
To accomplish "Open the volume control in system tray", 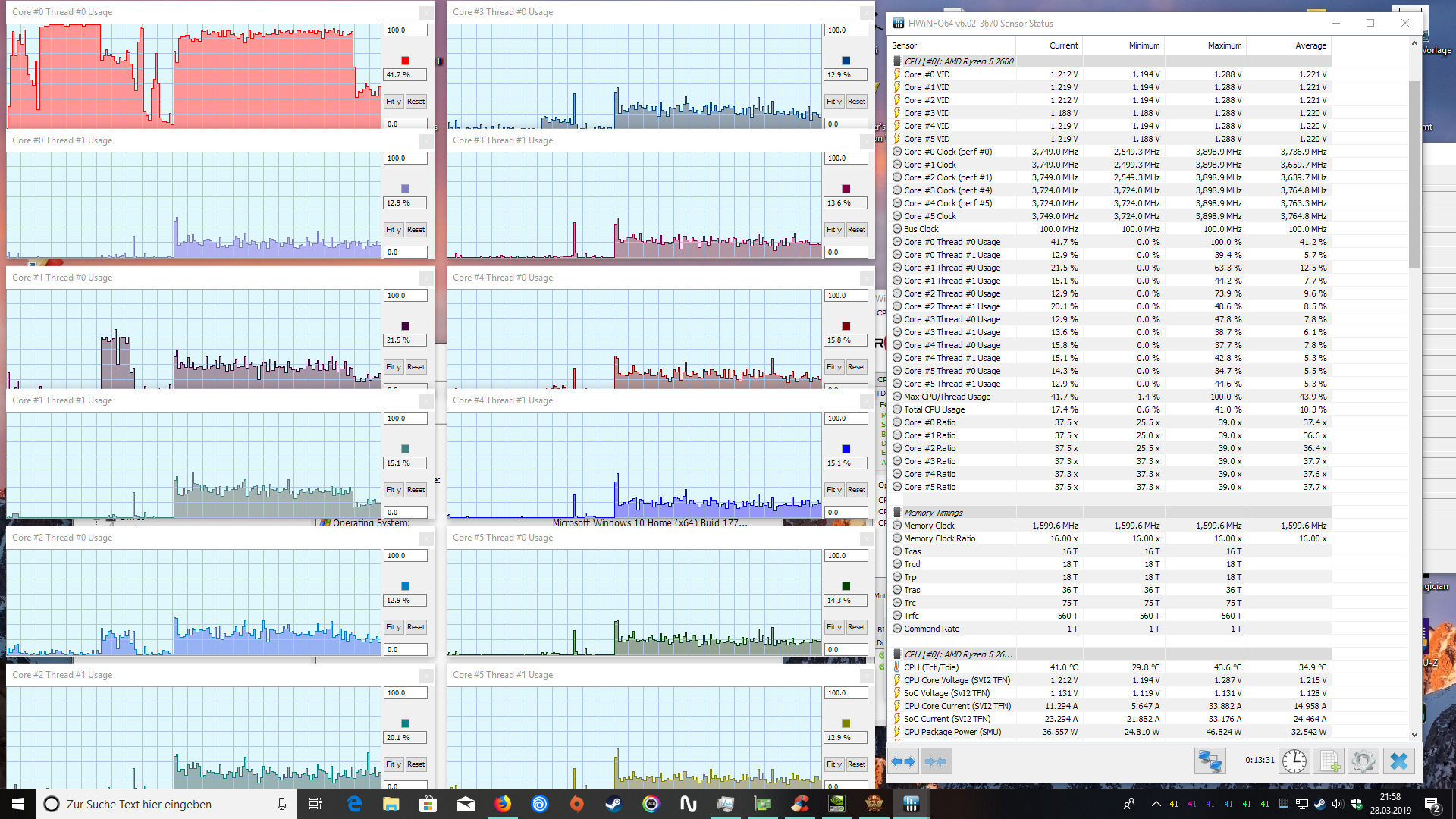I will [x=1337, y=804].
